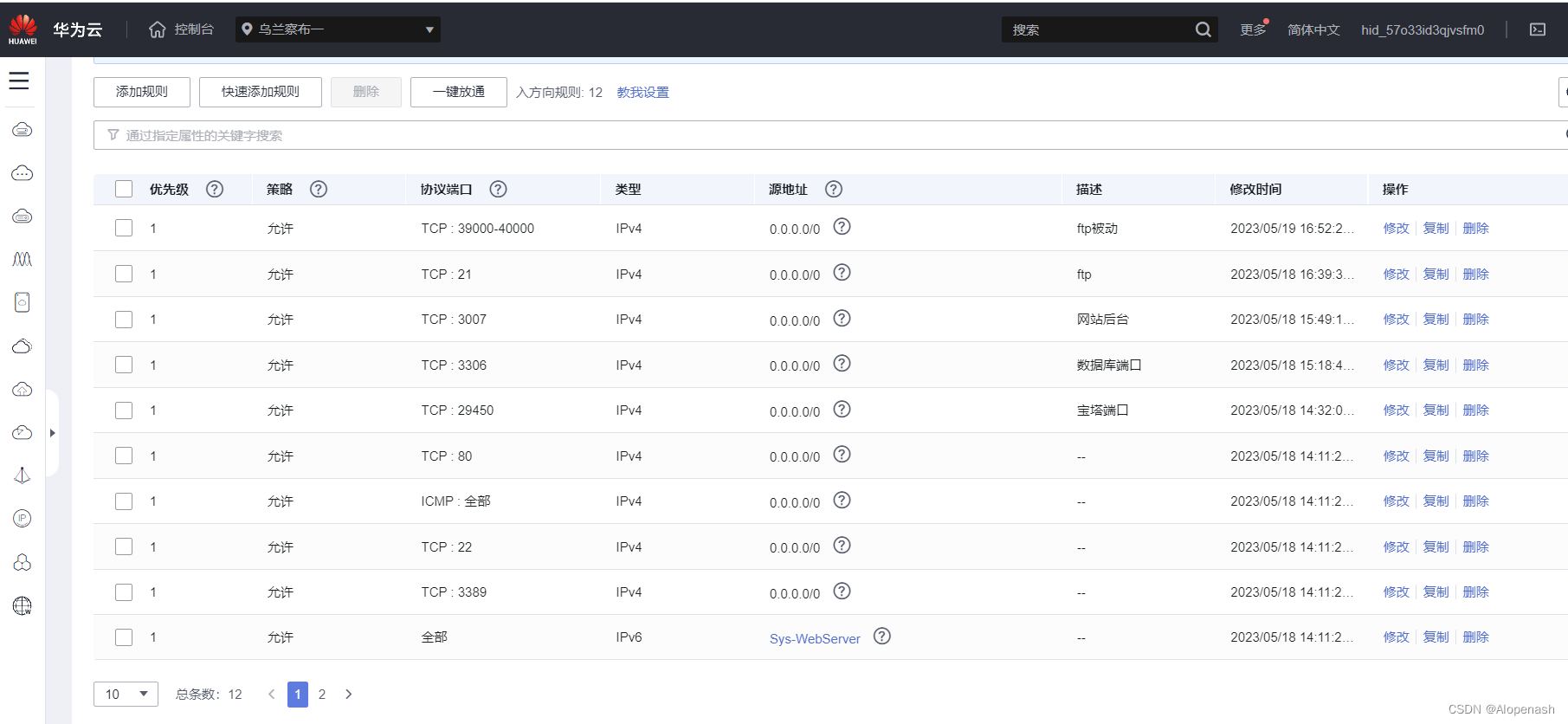Click 复制 for the 宝塔端口 rule

pos(1436,410)
